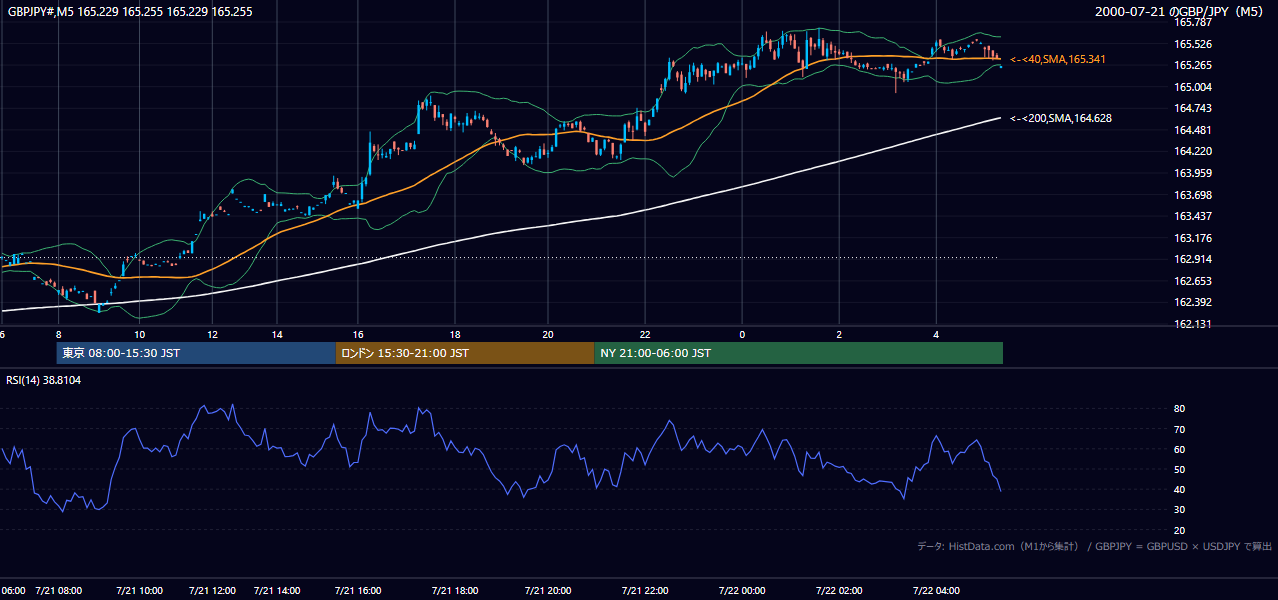Click the 7/22 00:00 time label

742,591
